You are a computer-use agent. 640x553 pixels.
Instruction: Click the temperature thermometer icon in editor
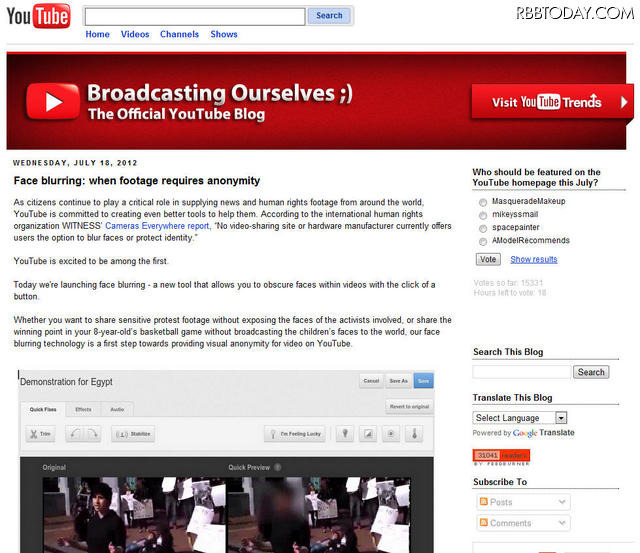(415, 434)
